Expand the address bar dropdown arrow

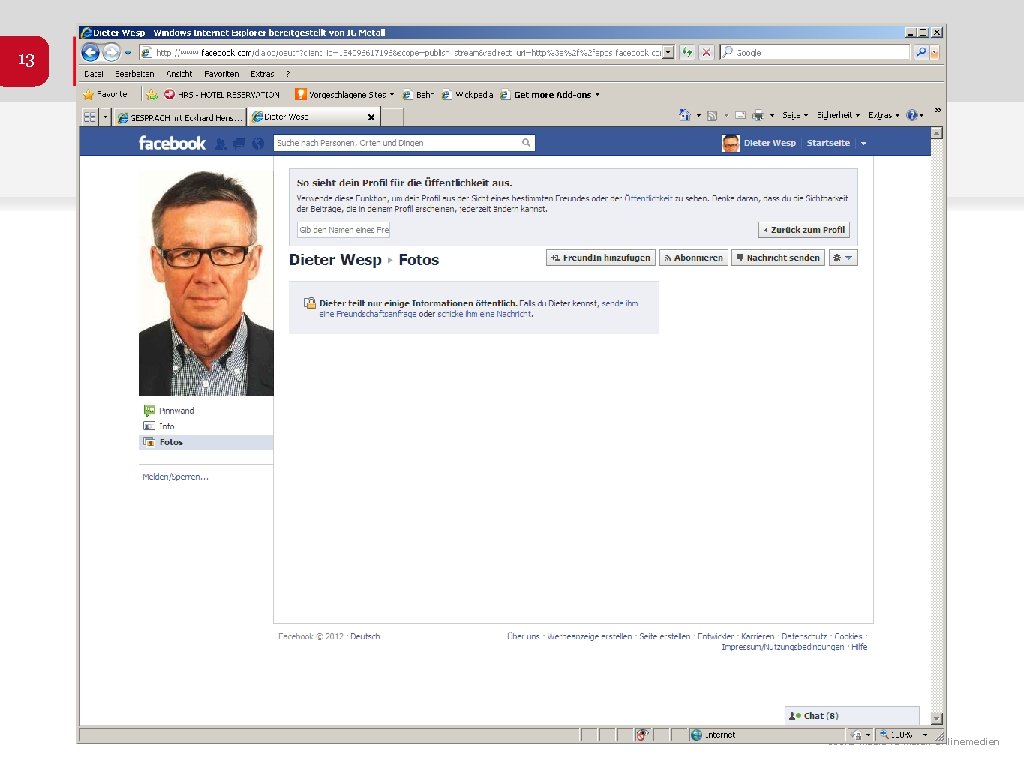(668, 52)
